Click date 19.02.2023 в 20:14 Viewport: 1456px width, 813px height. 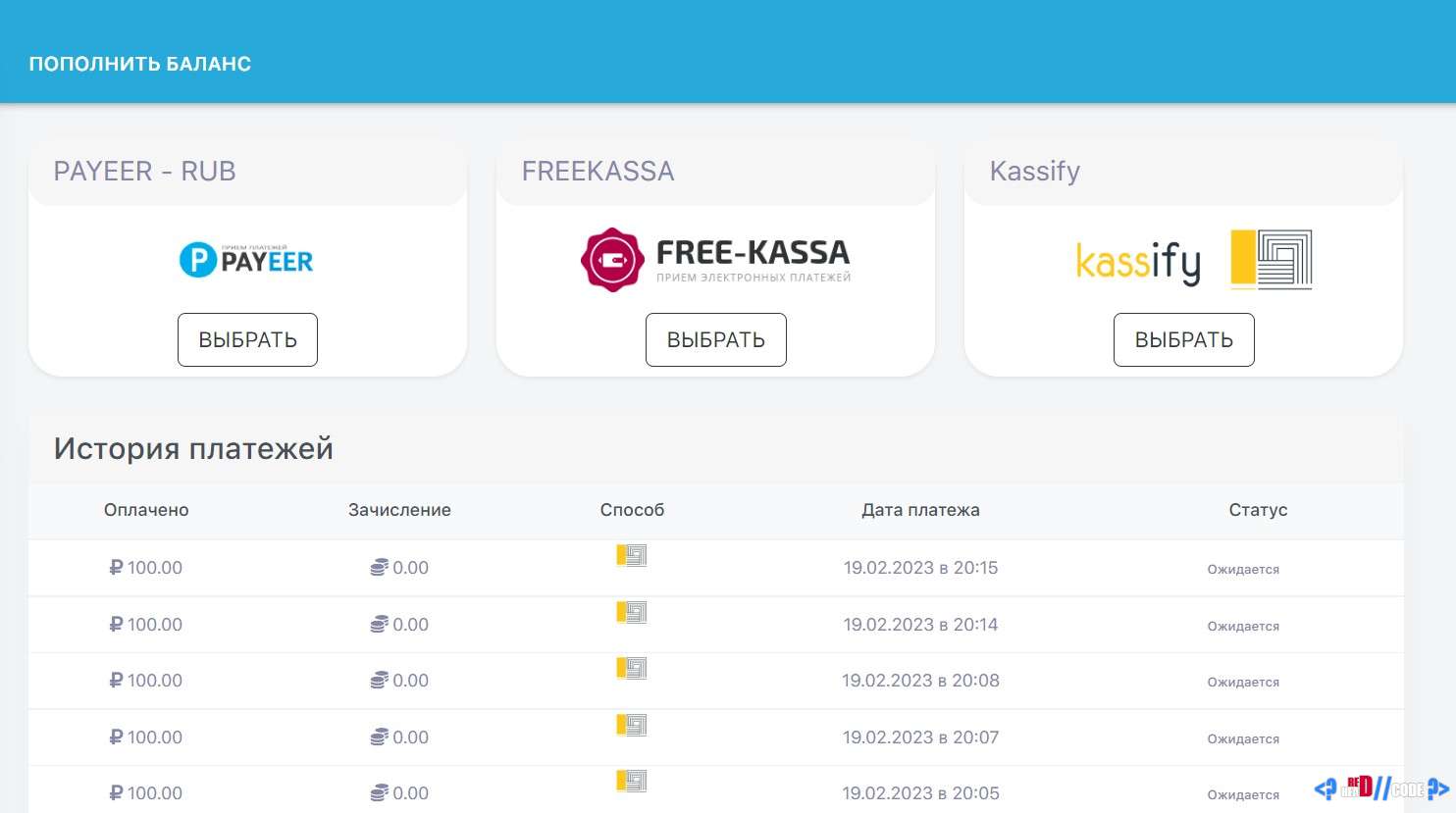(920, 625)
